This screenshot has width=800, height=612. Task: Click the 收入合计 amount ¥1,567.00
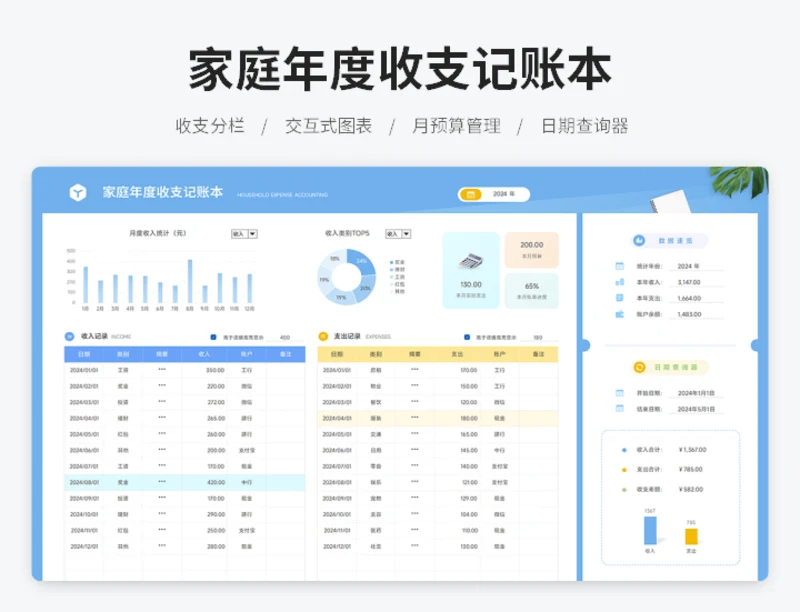pyautogui.click(x=692, y=450)
